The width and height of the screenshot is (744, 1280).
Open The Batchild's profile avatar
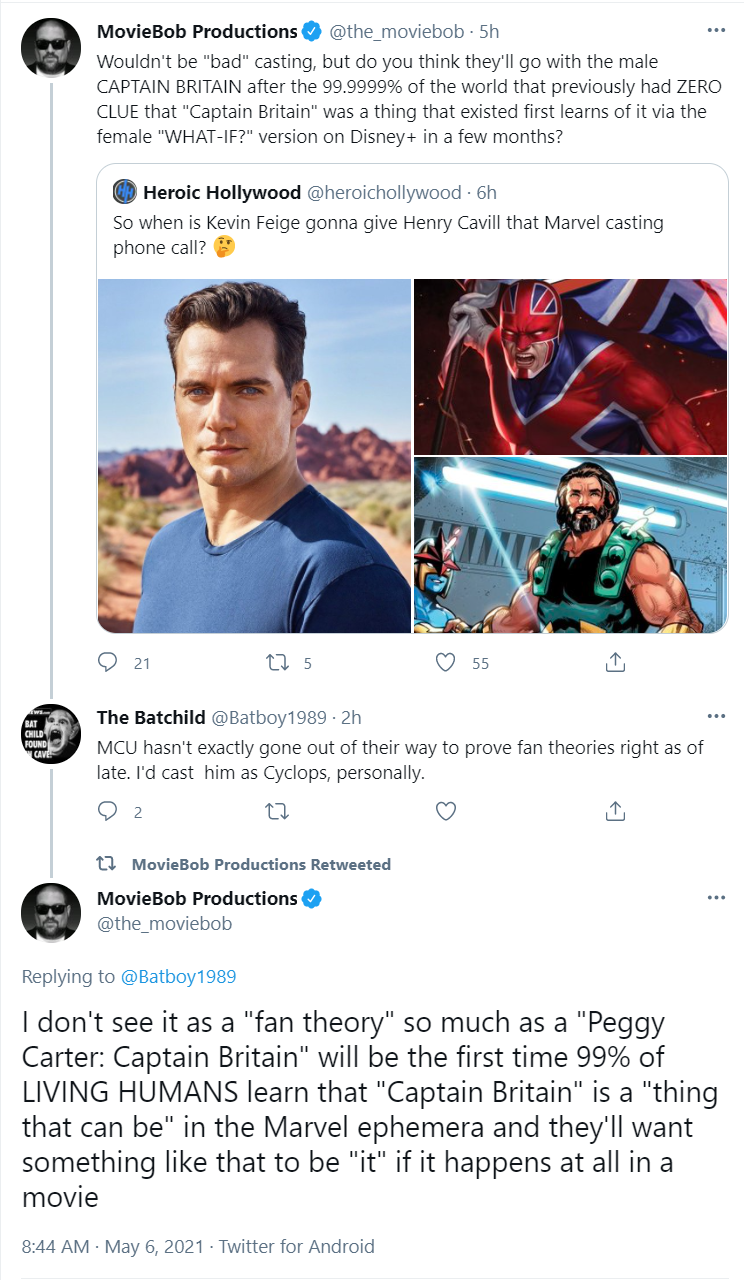pos(51,734)
